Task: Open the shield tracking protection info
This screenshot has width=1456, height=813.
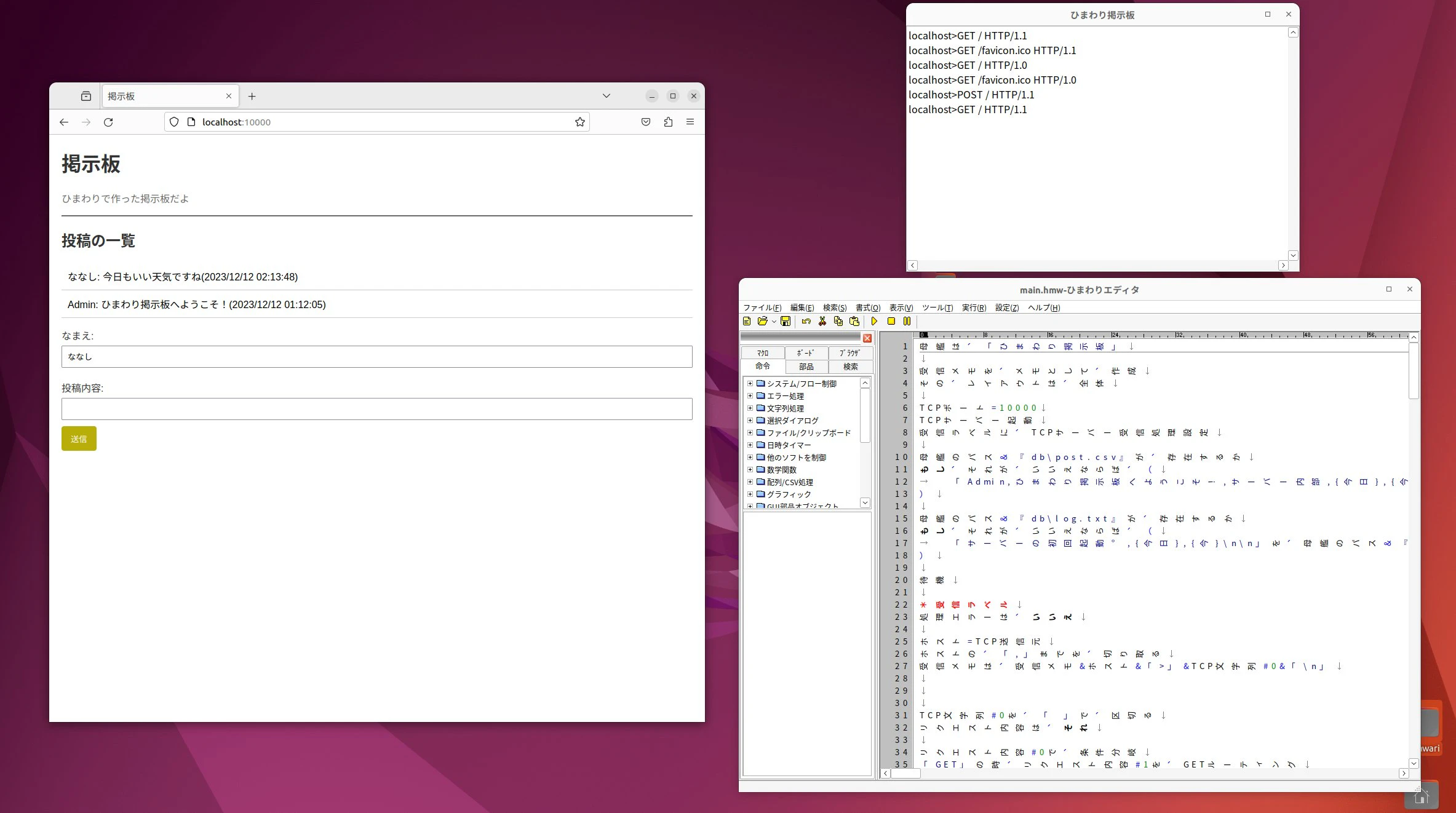Action: tap(174, 122)
